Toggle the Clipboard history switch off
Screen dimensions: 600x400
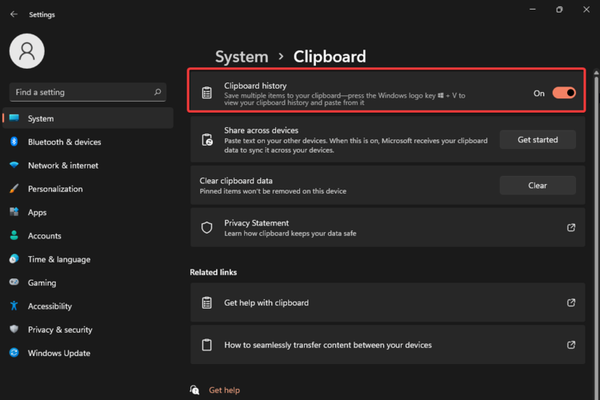(564, 93)
